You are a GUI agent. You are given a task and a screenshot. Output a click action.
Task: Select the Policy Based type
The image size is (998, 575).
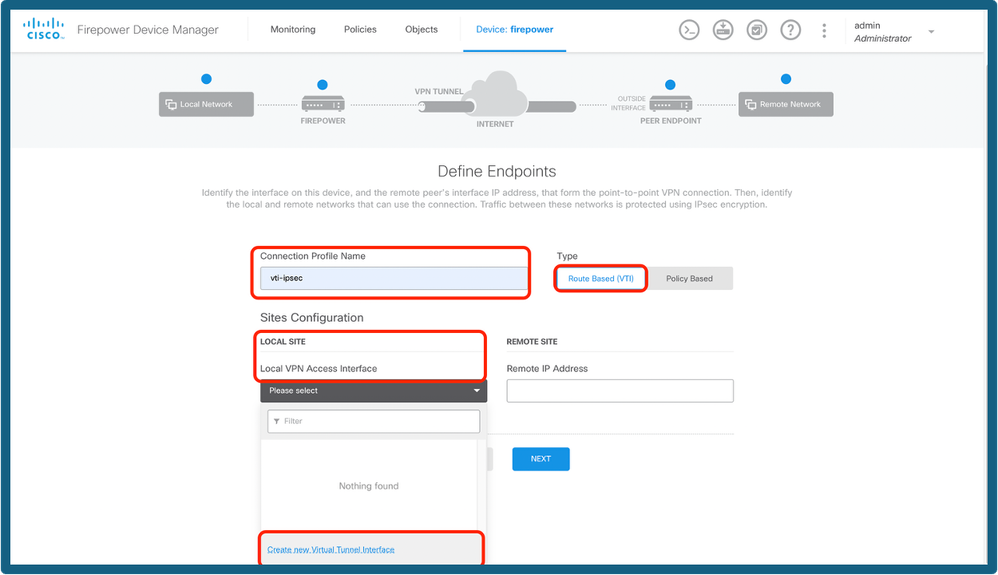point(689,278)
